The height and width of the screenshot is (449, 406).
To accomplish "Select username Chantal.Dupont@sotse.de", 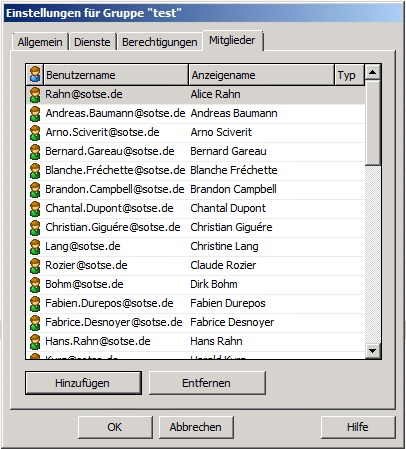I will [x=109, y=208].
